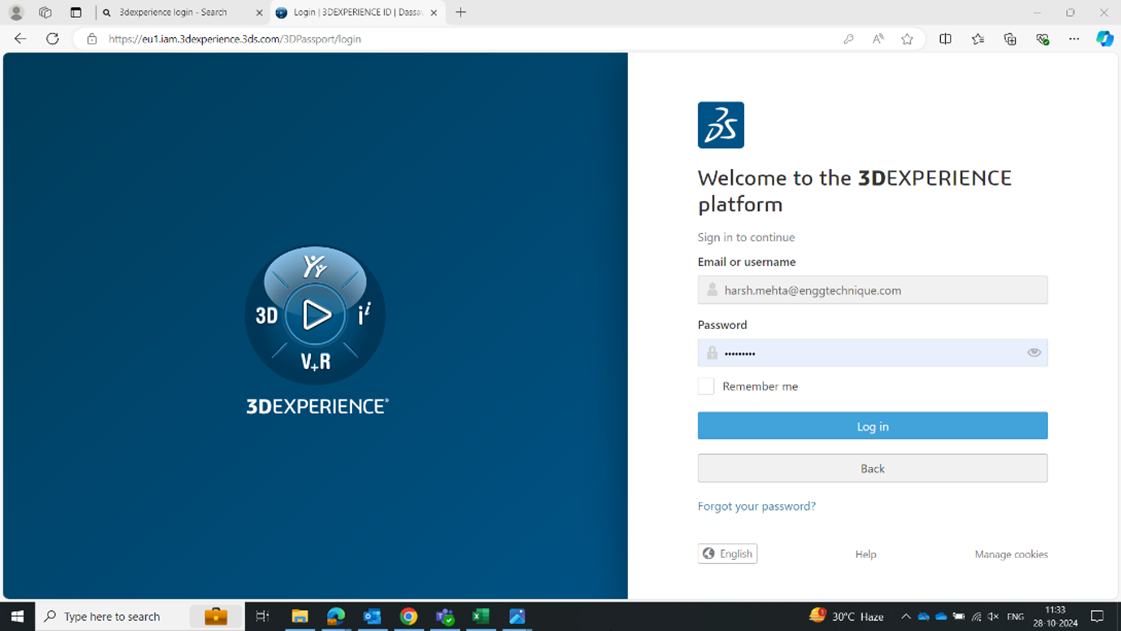Open the Forgot your password link
1121x631 pixels.
(756, 506)
